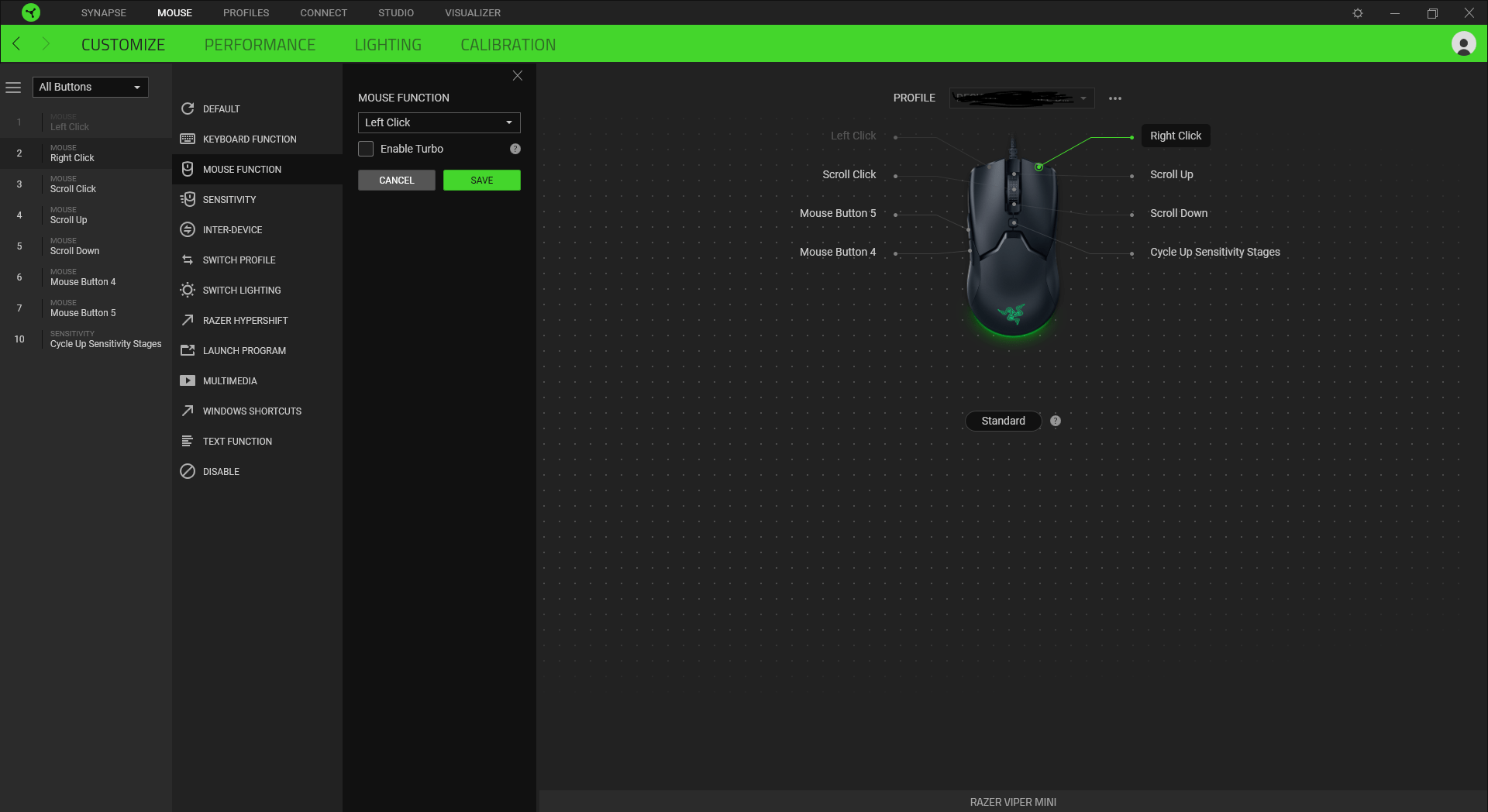Open the Profiles top menu

[x=246, y=13]
